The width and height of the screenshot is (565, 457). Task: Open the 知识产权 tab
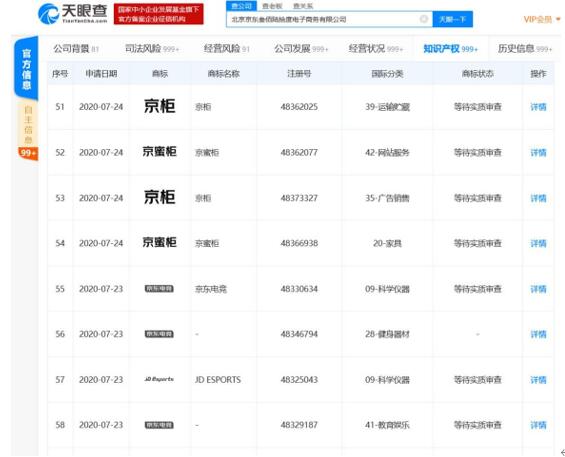tap(450, 49)
